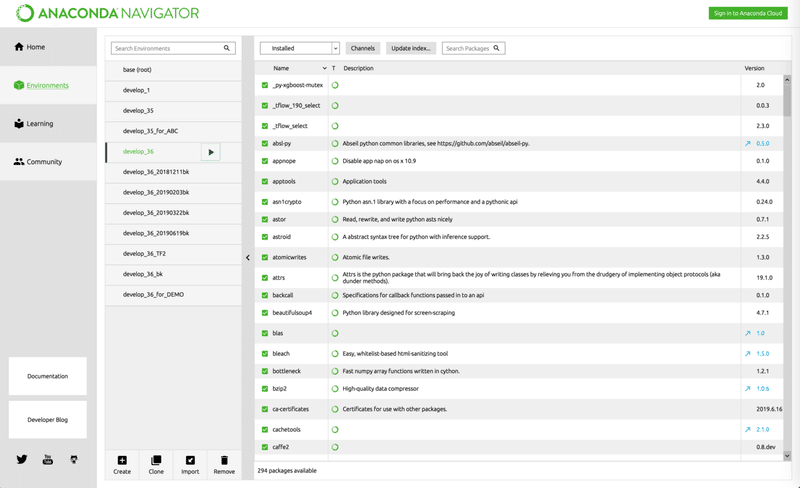Click the scroll down arrow of package list
Image resolution: width=800 pixels, height=488 pixels.
click(x=787, y=456)
